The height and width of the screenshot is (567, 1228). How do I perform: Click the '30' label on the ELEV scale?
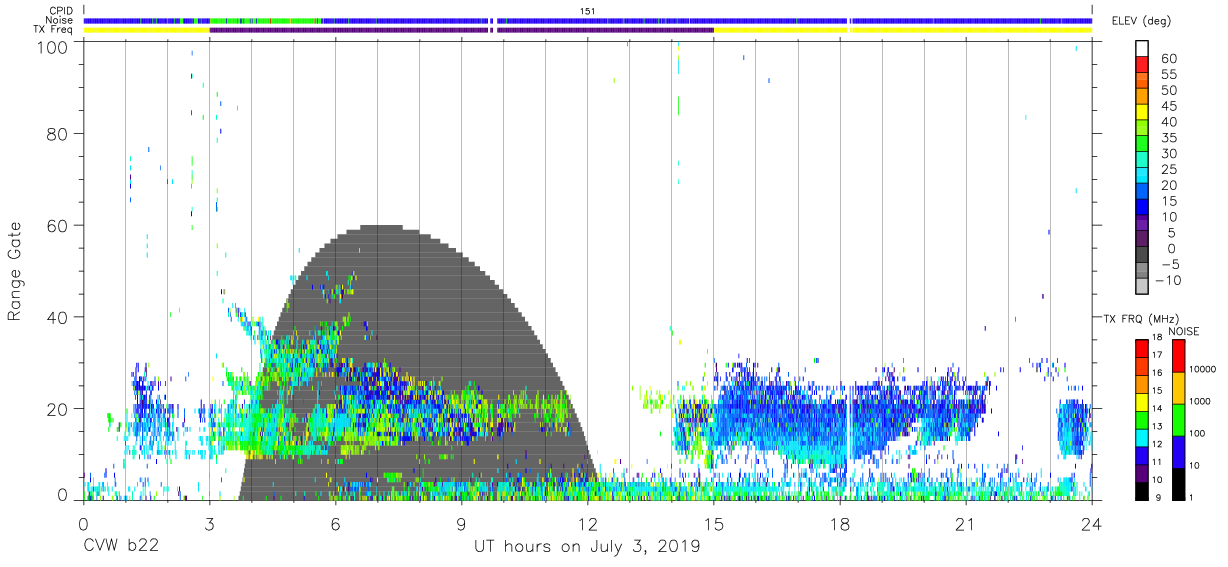pyautogui.click(x=1169, y=153)
